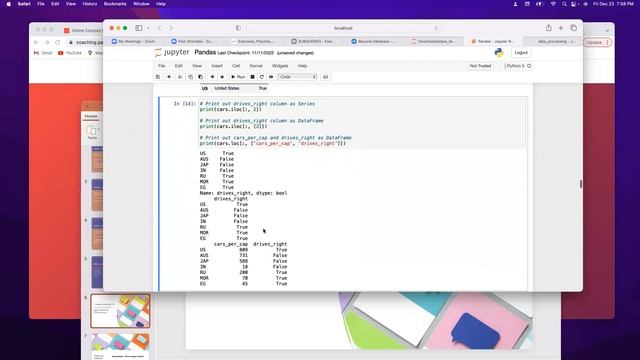Expand sidebar options chevron in Safari
This screenshot has height=360, width=640.
click(x=148, y=28)
